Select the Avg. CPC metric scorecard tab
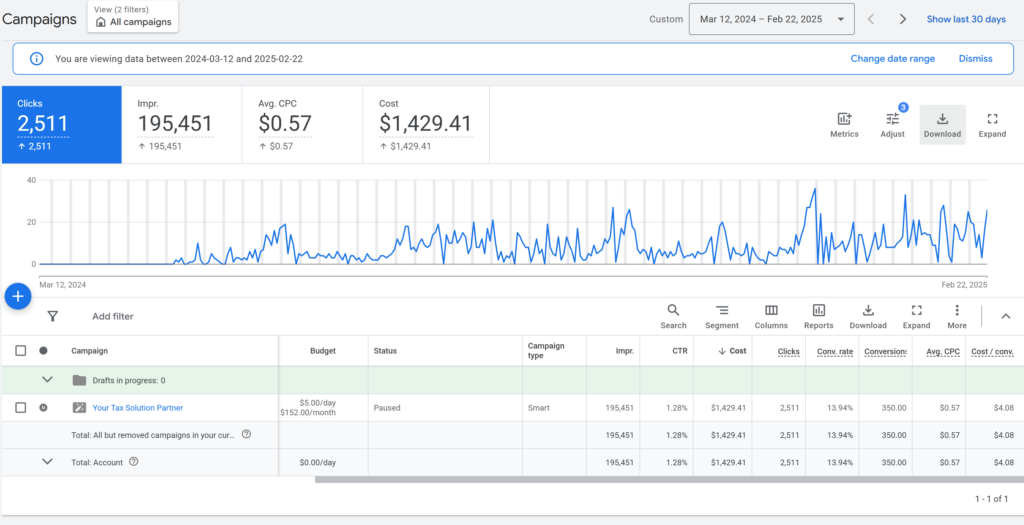 pyautogui.click(x=301, y=124)
